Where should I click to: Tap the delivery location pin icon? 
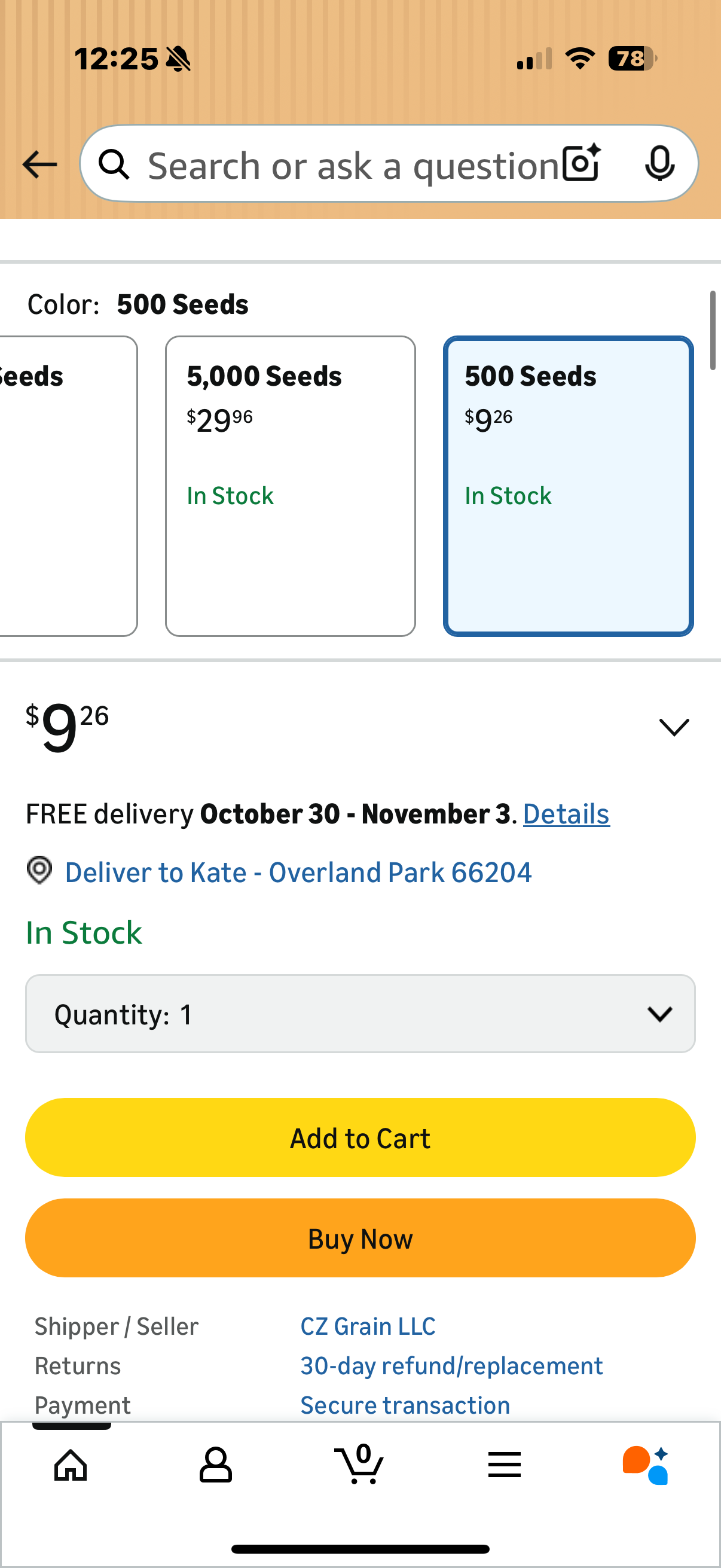coord(39,871)
